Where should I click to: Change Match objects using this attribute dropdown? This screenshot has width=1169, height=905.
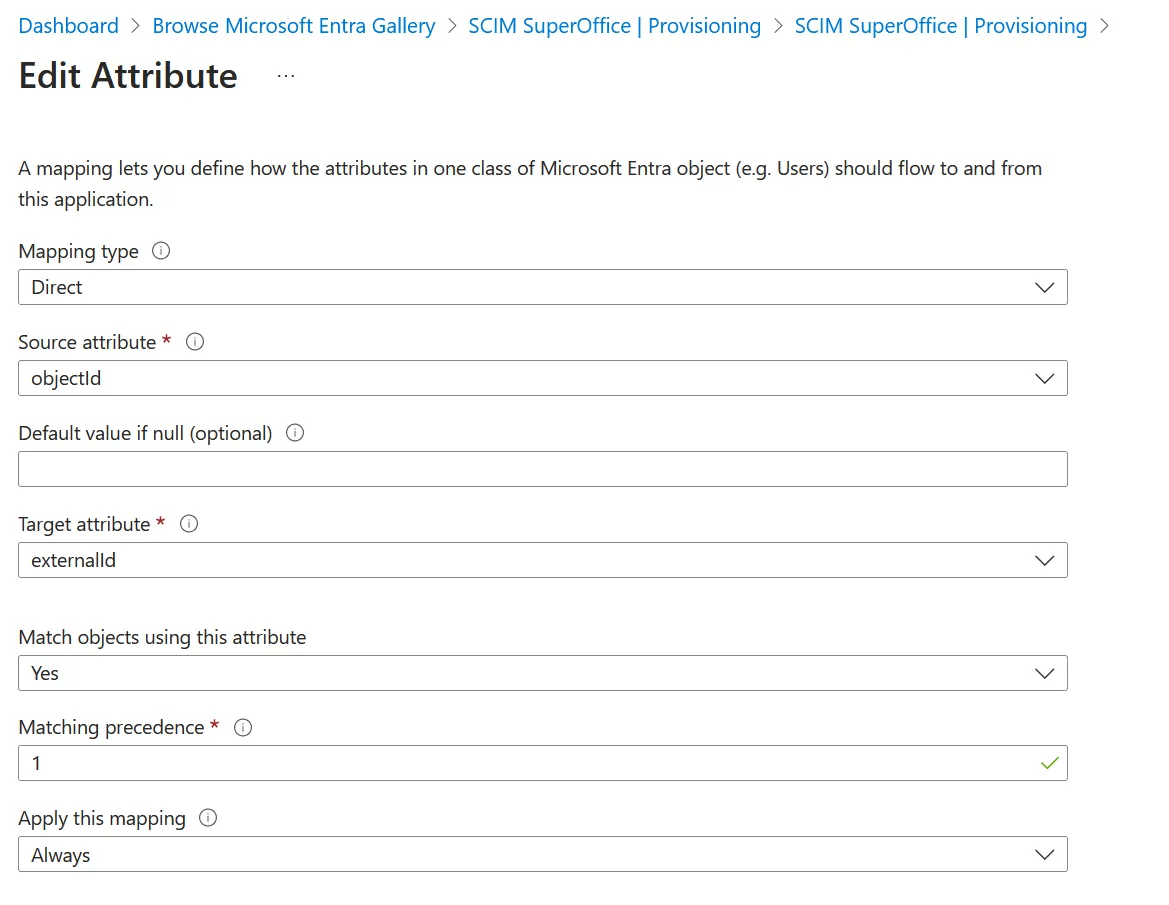pos(542,673)
